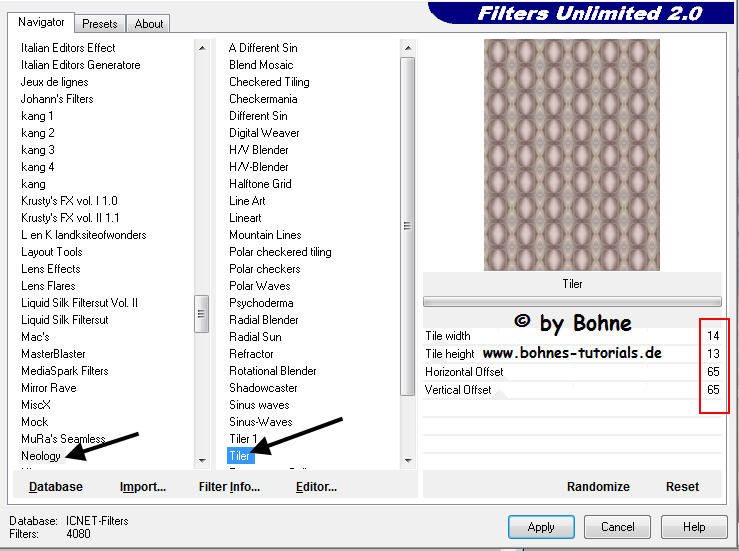Open the Filter Info... dialog

coord(229,487)
